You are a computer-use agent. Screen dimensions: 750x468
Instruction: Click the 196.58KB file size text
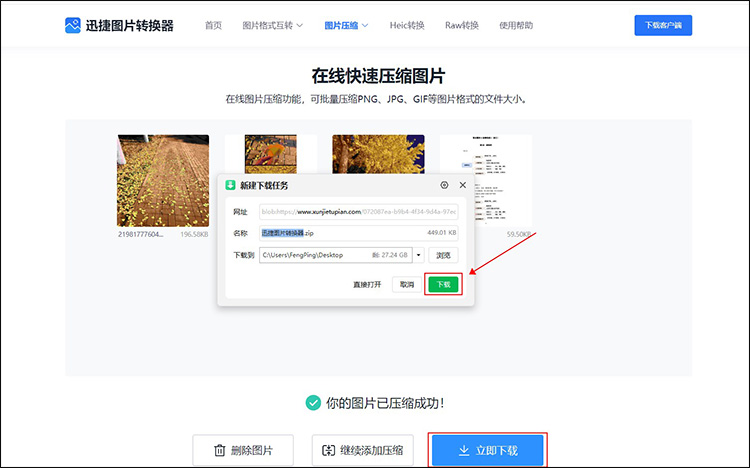pos(194,234)
